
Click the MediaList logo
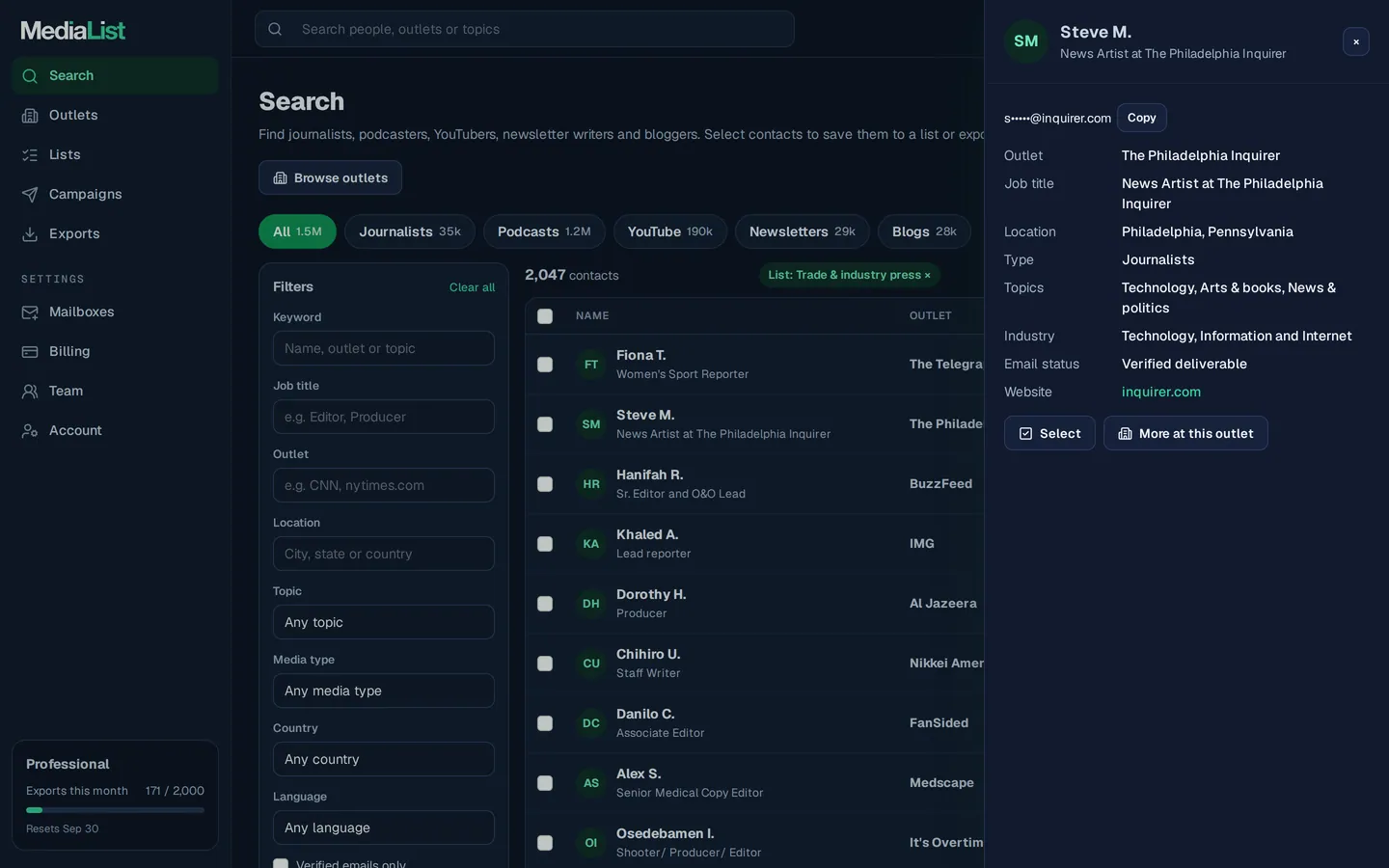(73, 31)
